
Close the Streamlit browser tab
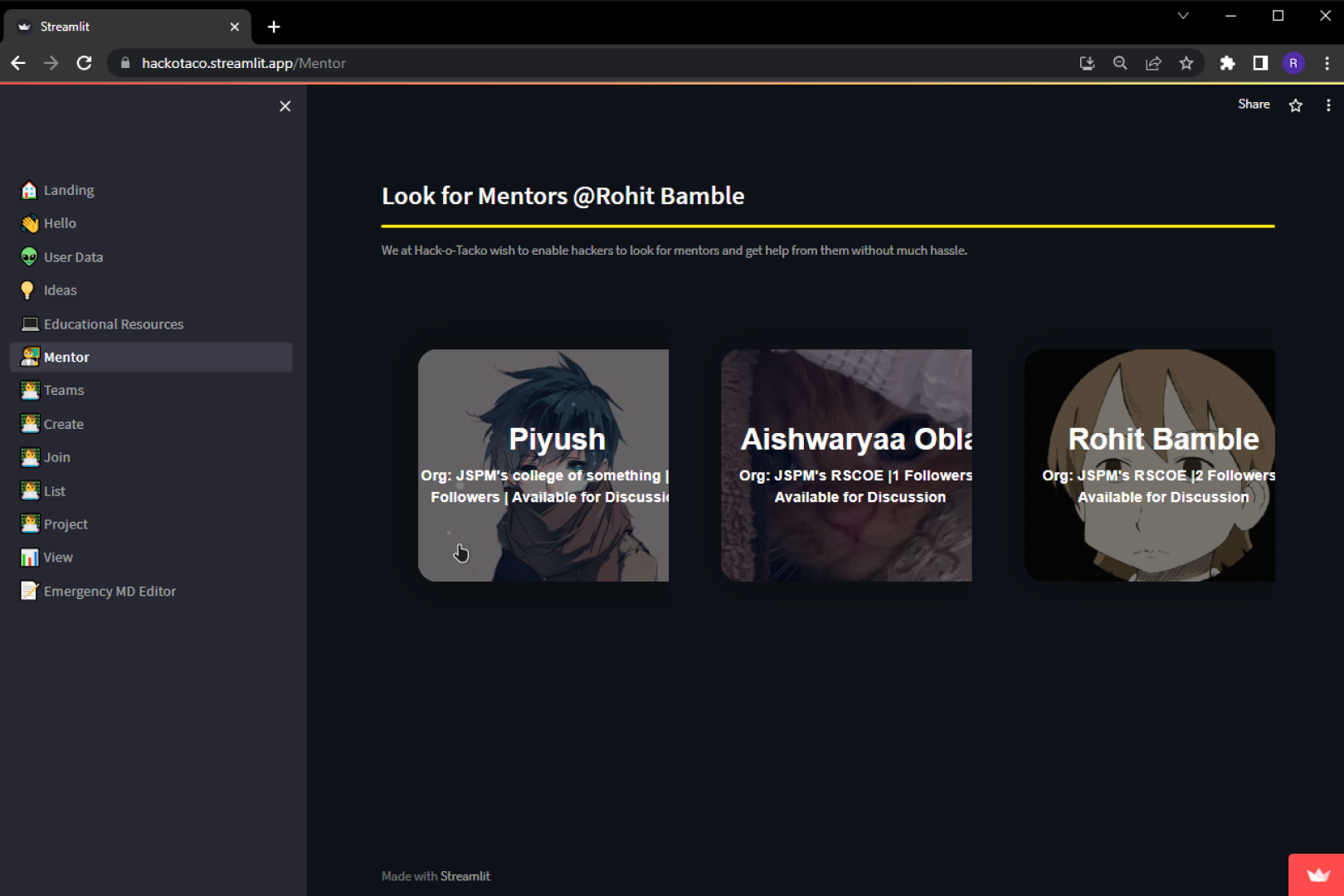point(235,27)
